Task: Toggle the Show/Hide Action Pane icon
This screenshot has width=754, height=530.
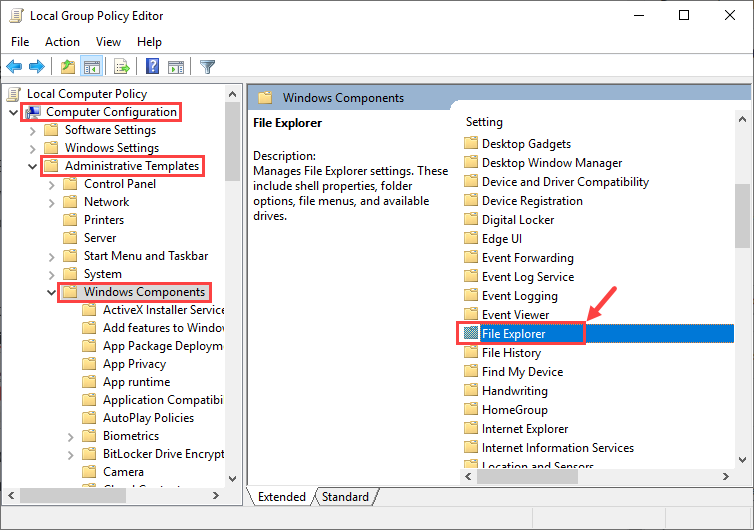Action: pos(176,67)
